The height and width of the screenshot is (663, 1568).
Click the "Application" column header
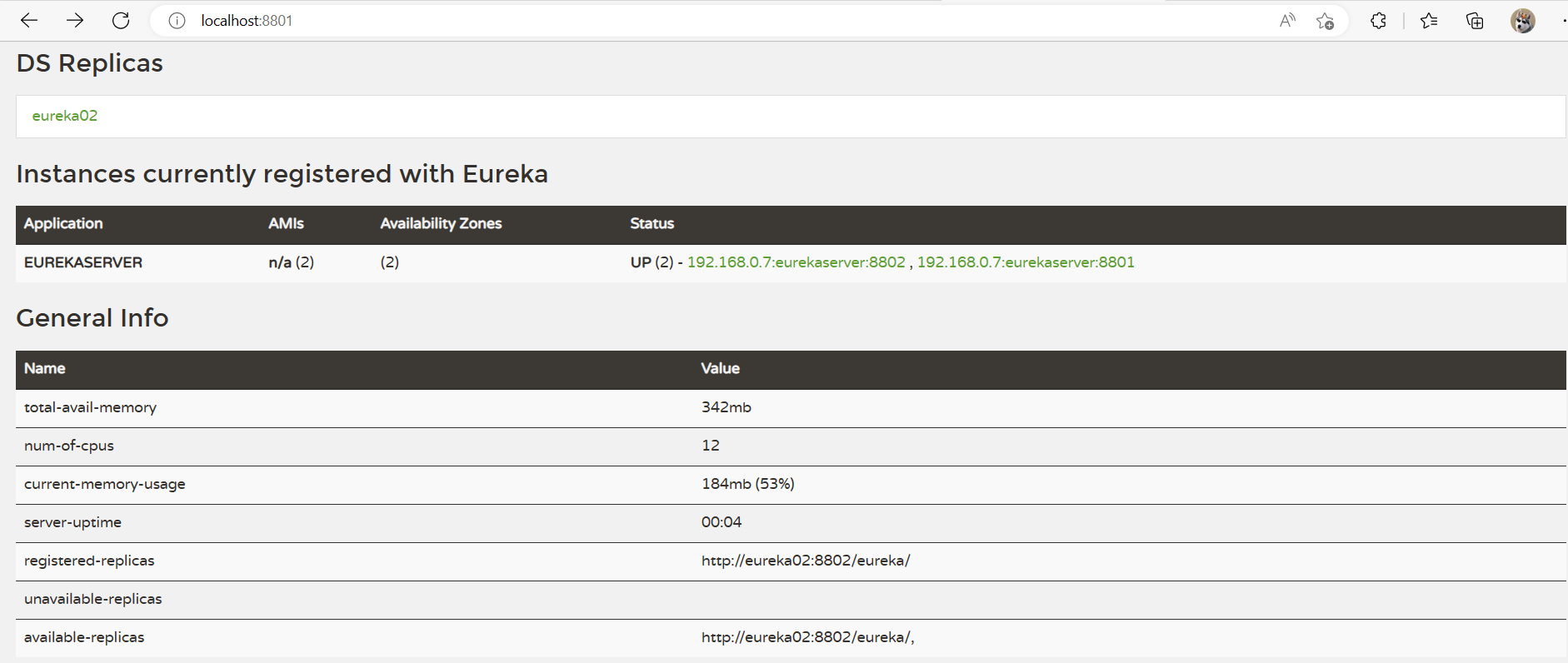coord(63,223)
